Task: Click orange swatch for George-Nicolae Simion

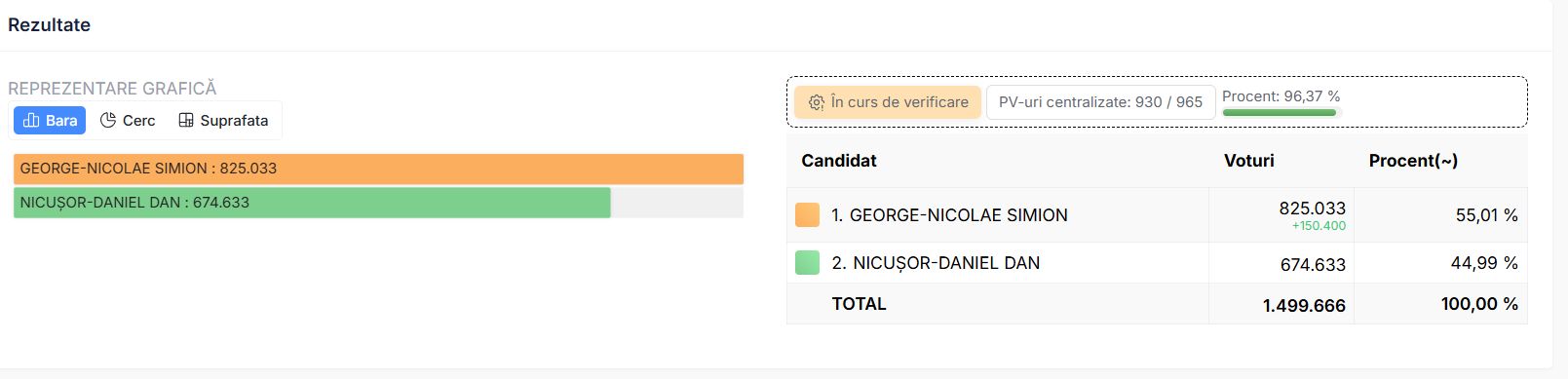Action: click(x=807, y=215)
